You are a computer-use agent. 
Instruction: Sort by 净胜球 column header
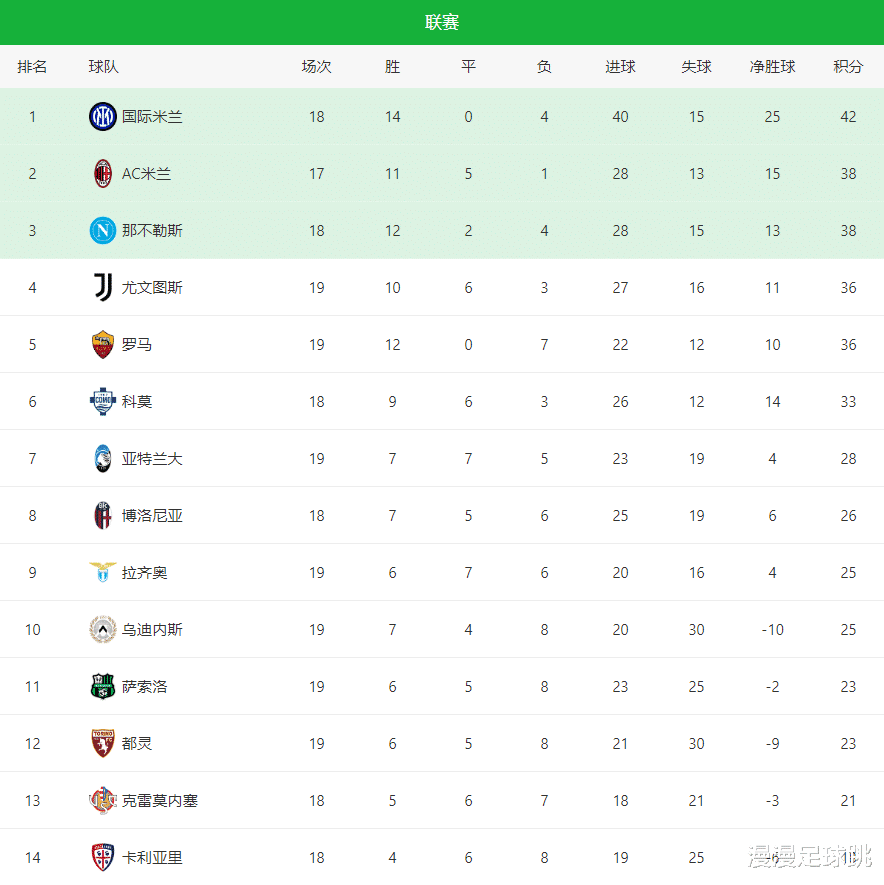772,67
